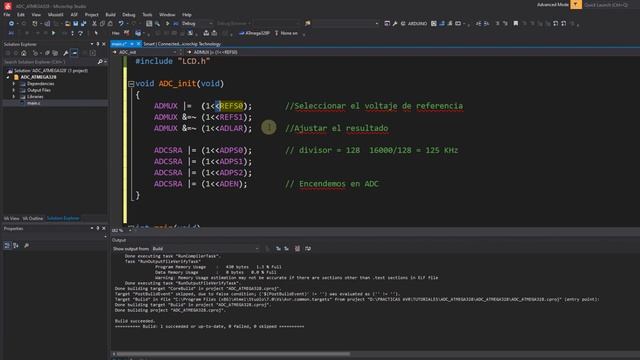Open the File menu
The image size is (640, 360).
coord(7,15)
